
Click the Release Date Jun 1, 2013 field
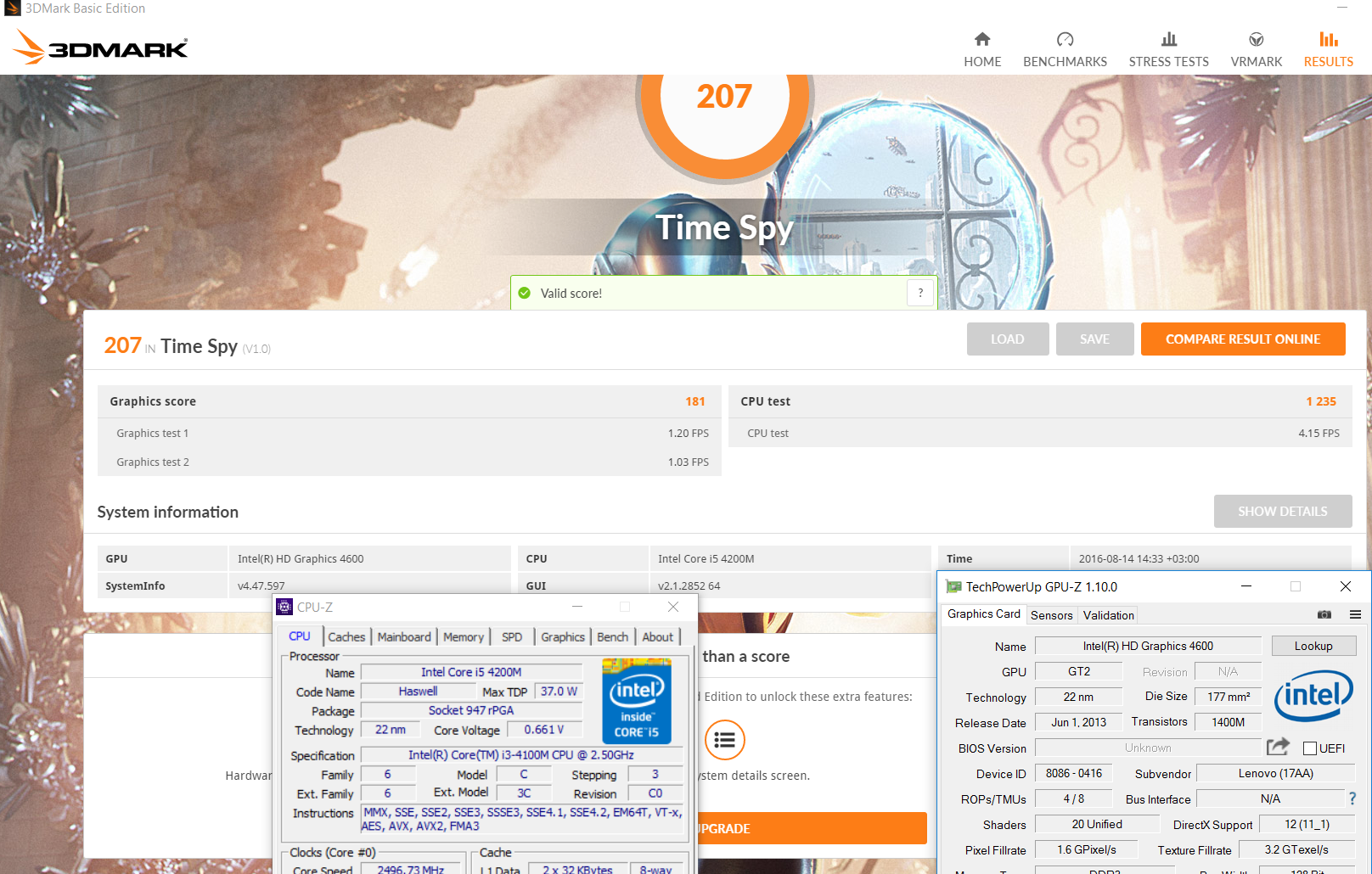tap(1078, 722)
